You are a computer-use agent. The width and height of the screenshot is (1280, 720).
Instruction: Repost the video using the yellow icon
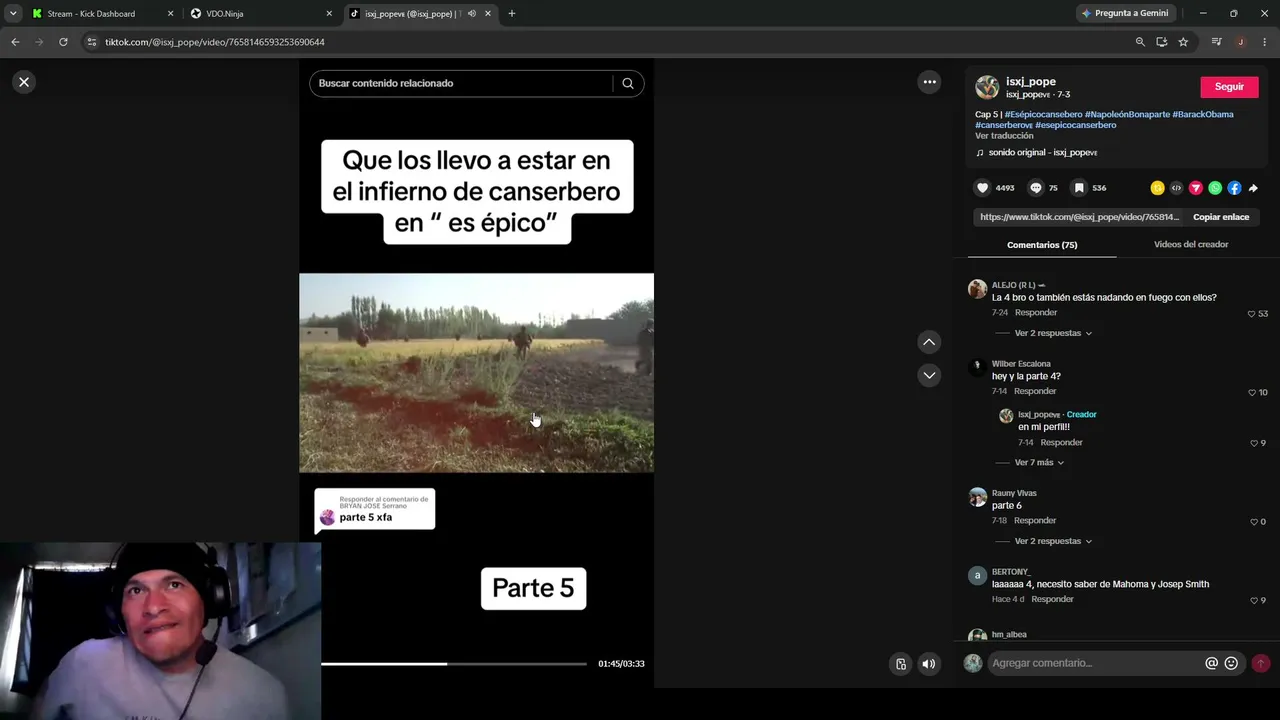coord(1157,188)
